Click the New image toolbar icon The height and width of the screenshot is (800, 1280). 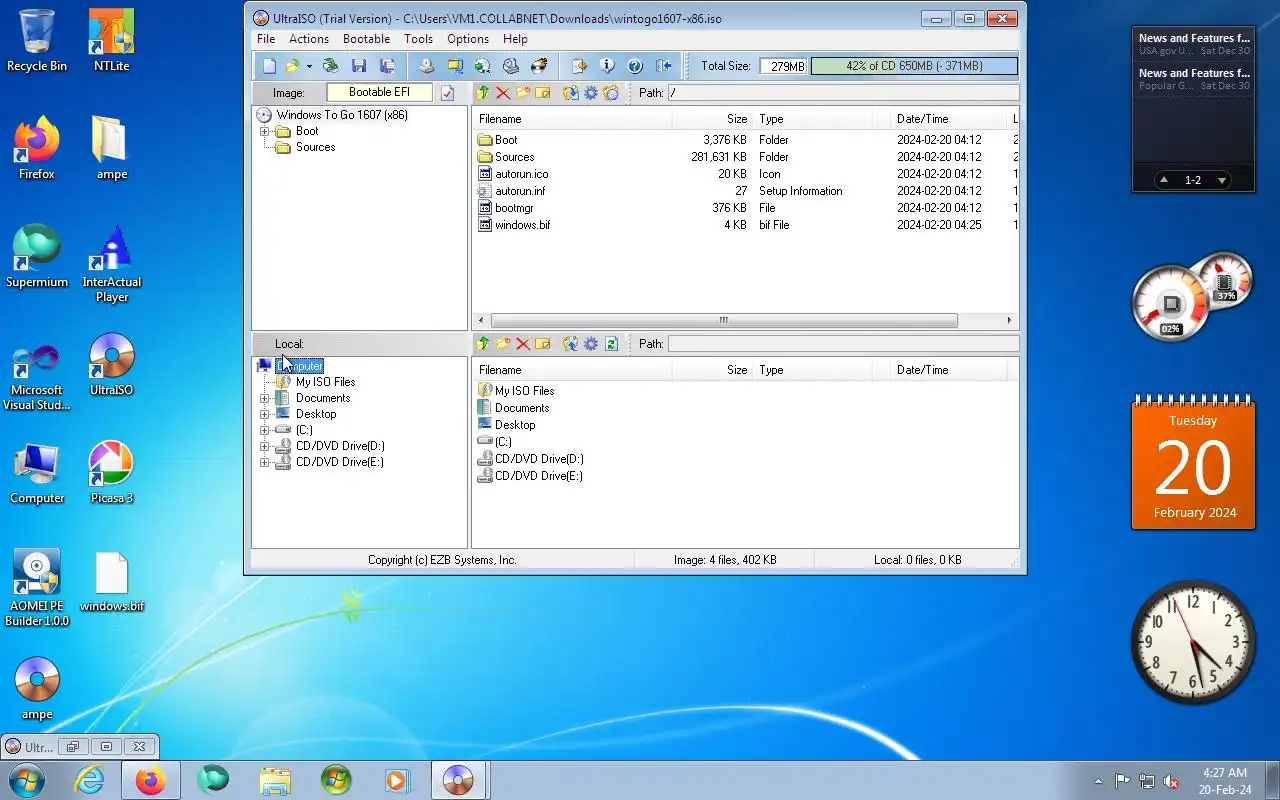[269, 66]
